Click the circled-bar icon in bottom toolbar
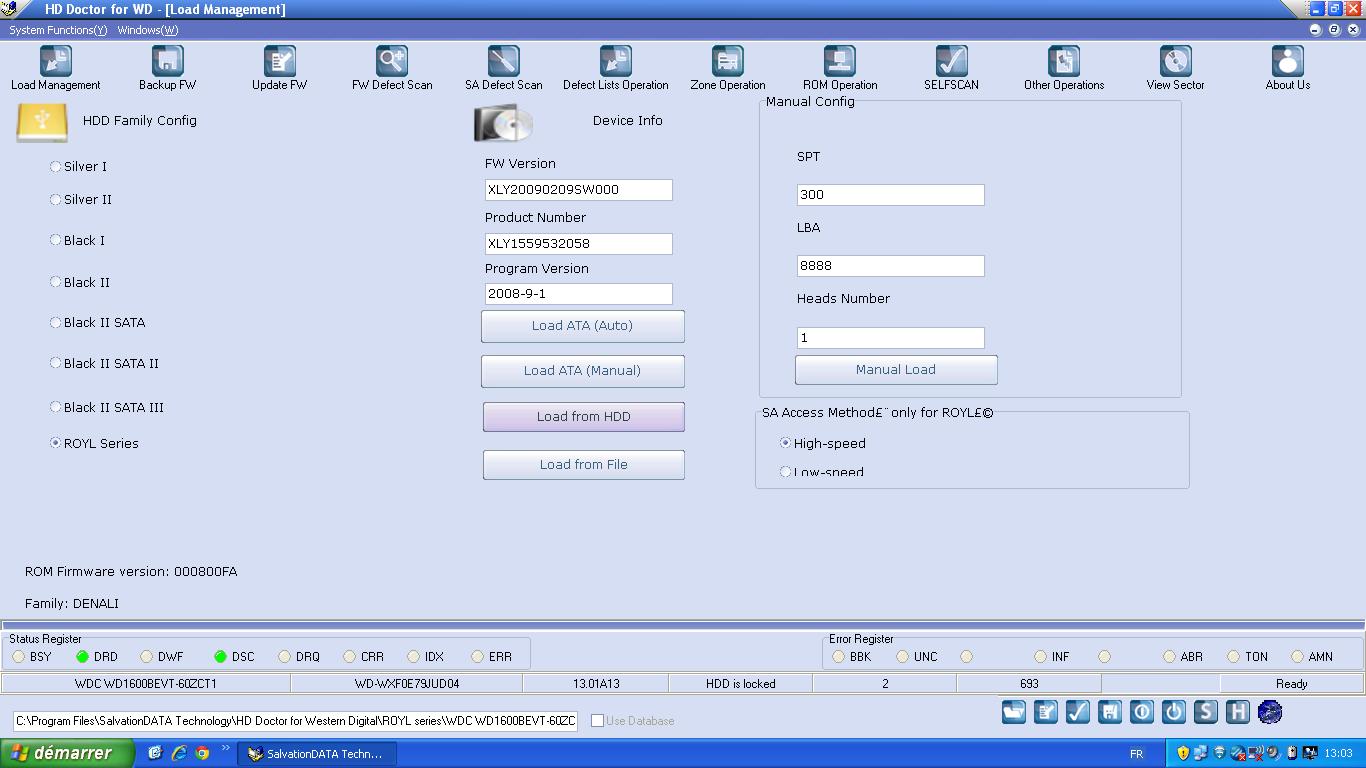This screenshot has height=768, width=1366. (x=1142, y=712)
